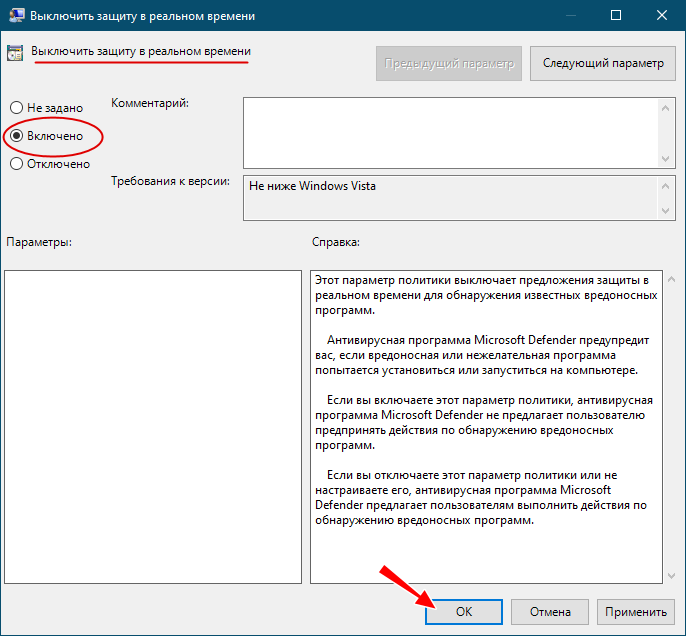Click the 'Не ниже Windows Vista' text

(x=312, y=186)
